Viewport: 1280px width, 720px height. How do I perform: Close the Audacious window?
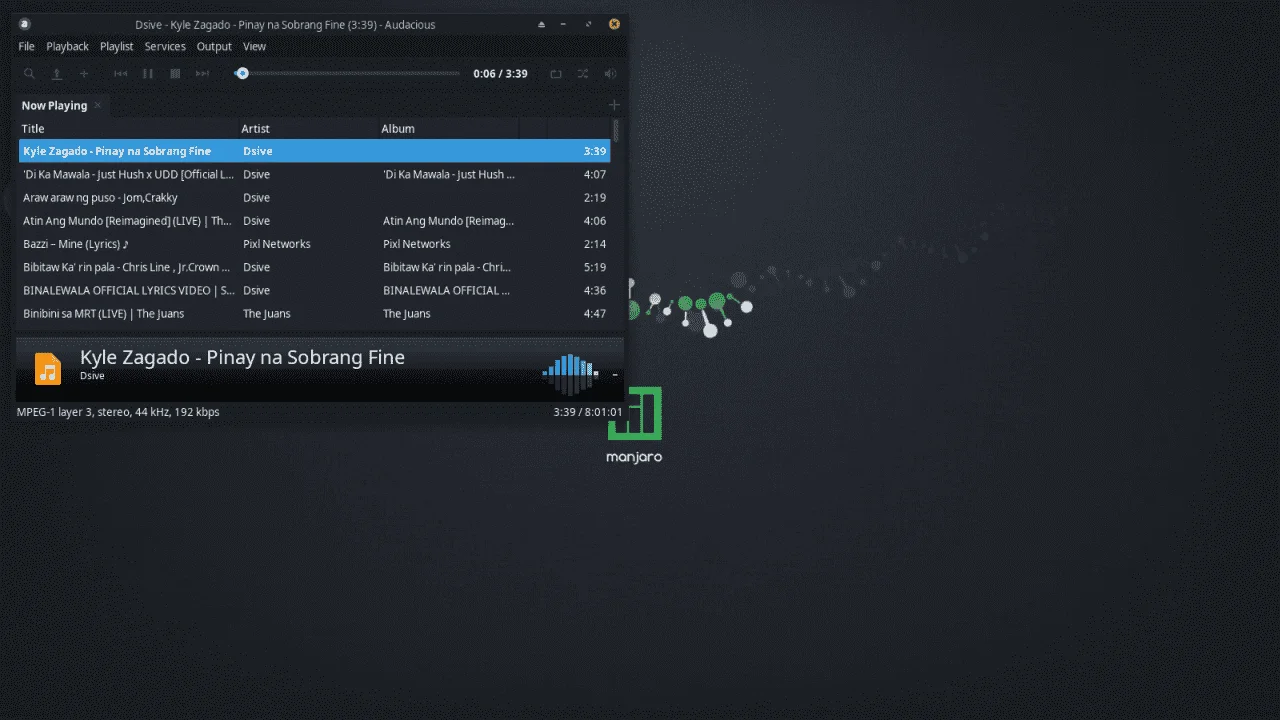614,24
